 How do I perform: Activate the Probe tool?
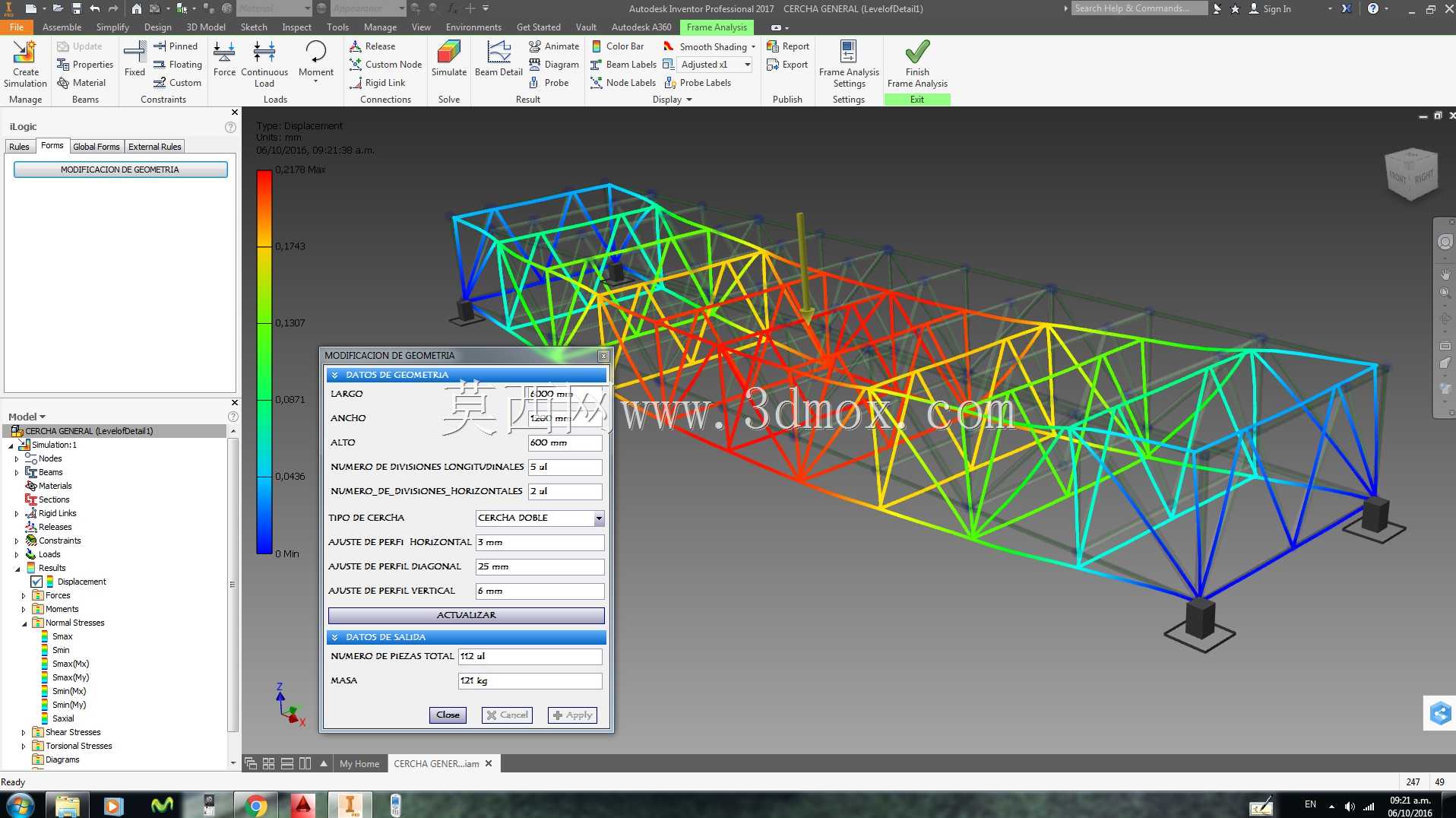pos(549,83)
